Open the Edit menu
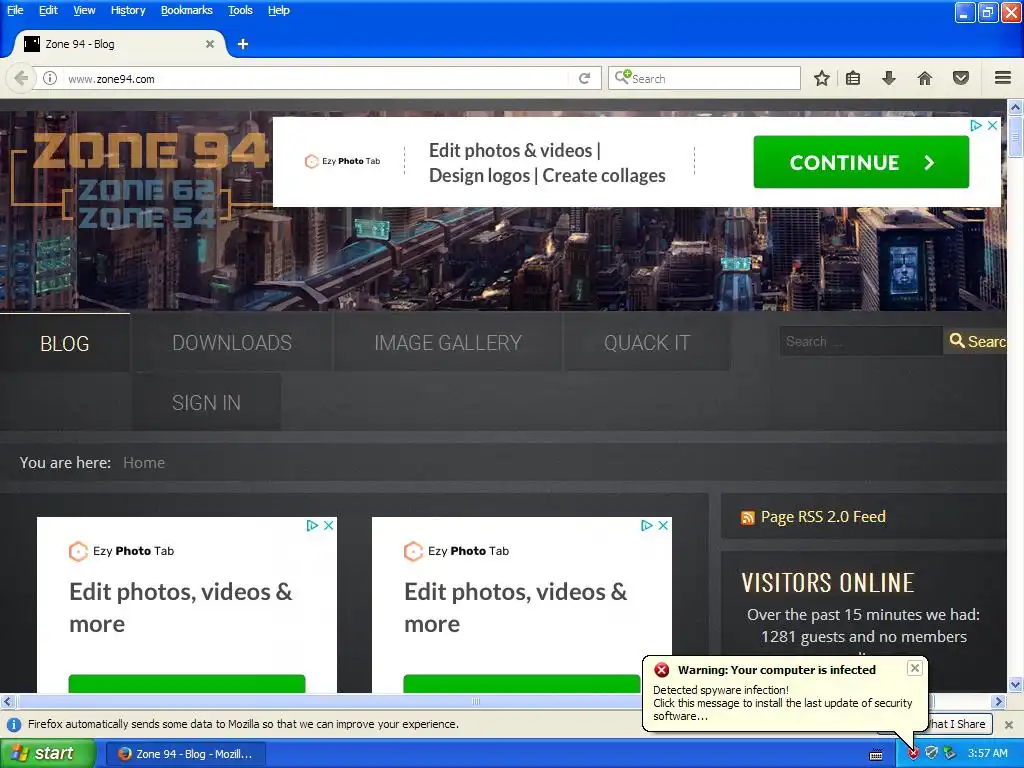The height and width of the screenshot is (768, 1024). click(x=48, y=10)
